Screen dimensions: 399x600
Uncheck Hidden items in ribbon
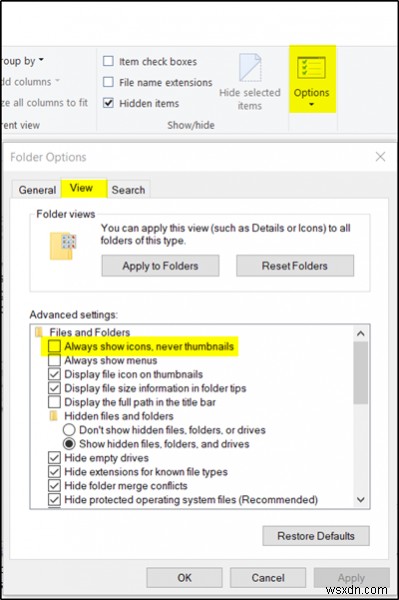(108, 103)
